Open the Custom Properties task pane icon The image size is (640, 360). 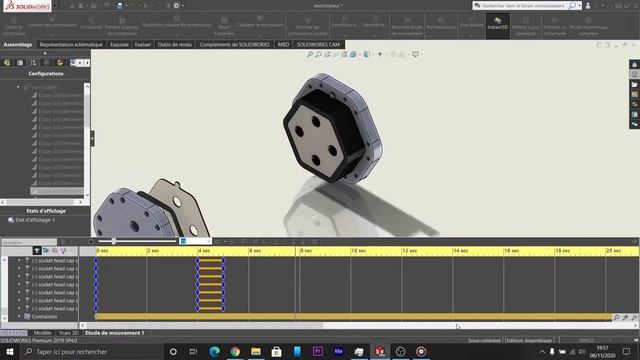634,114
